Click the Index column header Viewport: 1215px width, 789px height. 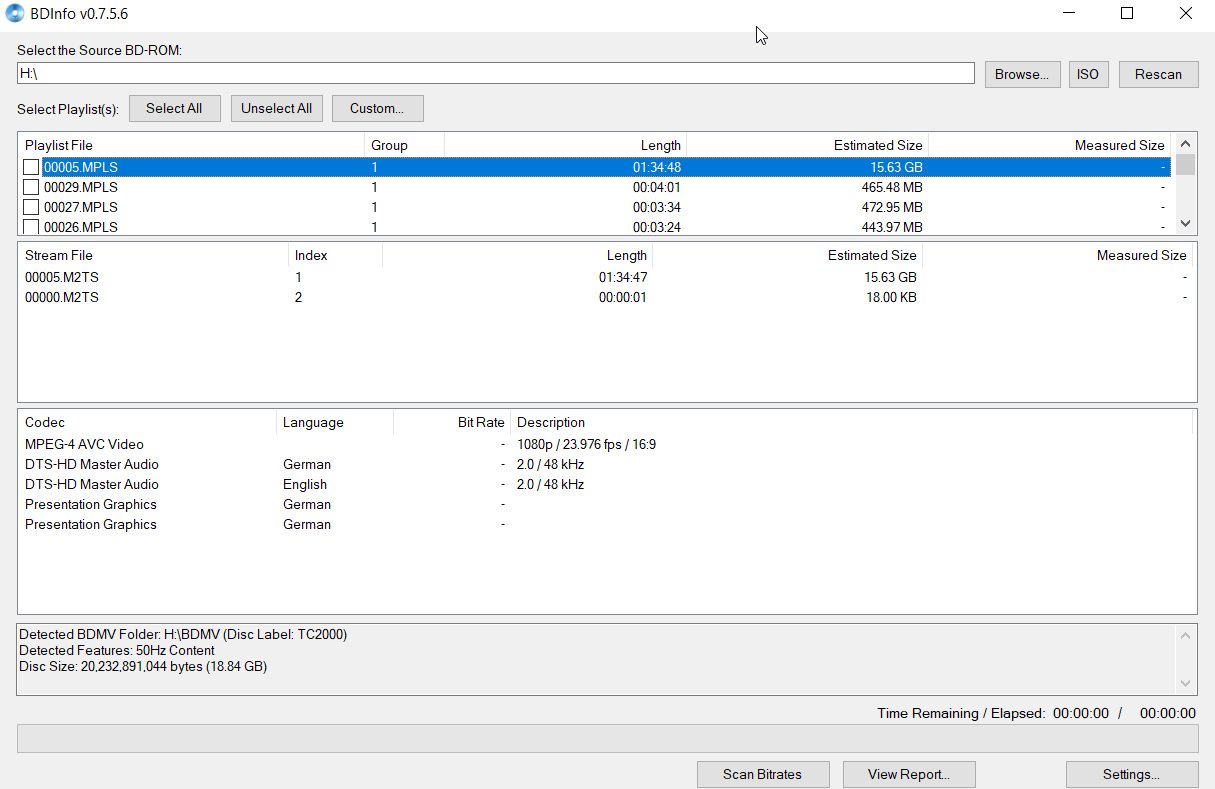point(335,255)
